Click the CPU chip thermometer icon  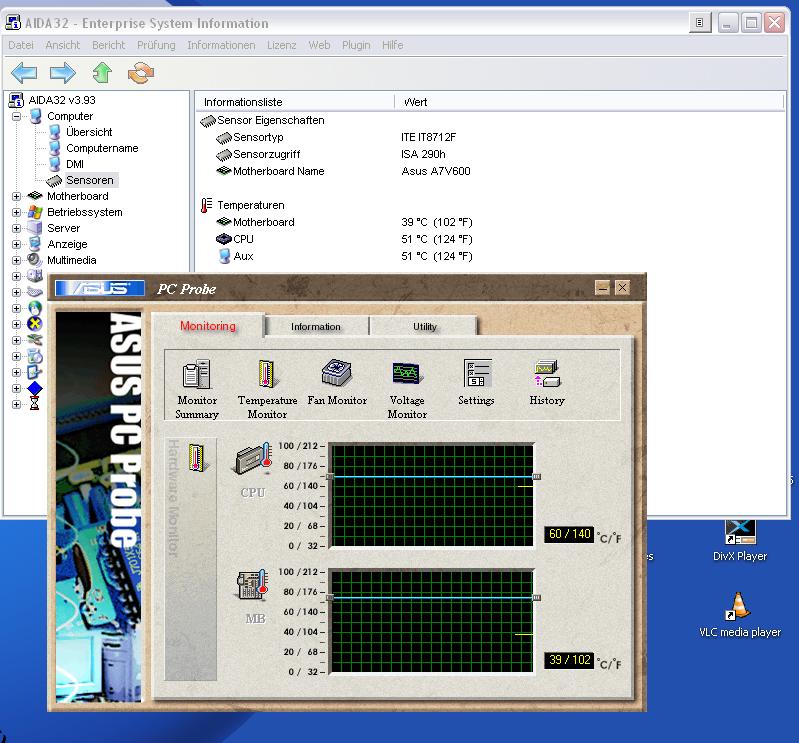click(253, 459)
